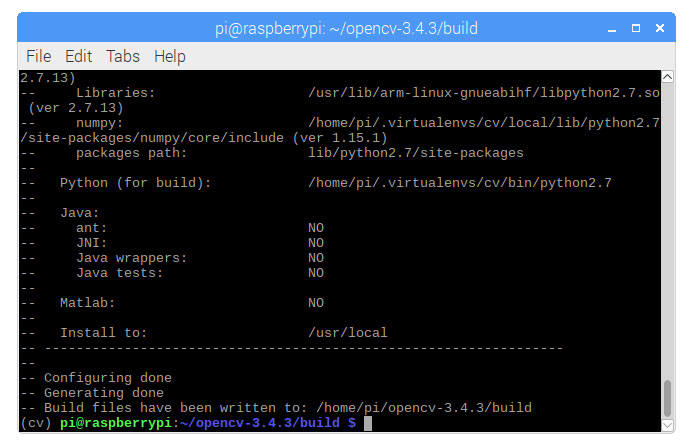
Task: Click the NO value next to Java tests
Action: [x=316, y=273]
